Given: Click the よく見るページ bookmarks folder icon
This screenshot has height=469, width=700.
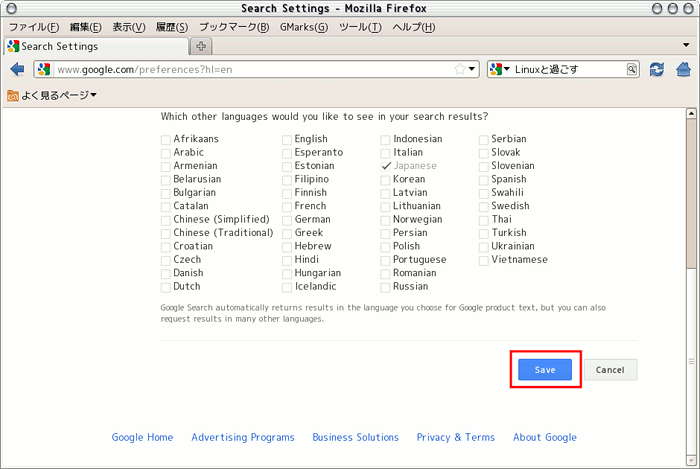Looking at the screenshot, I should (13, 95).
